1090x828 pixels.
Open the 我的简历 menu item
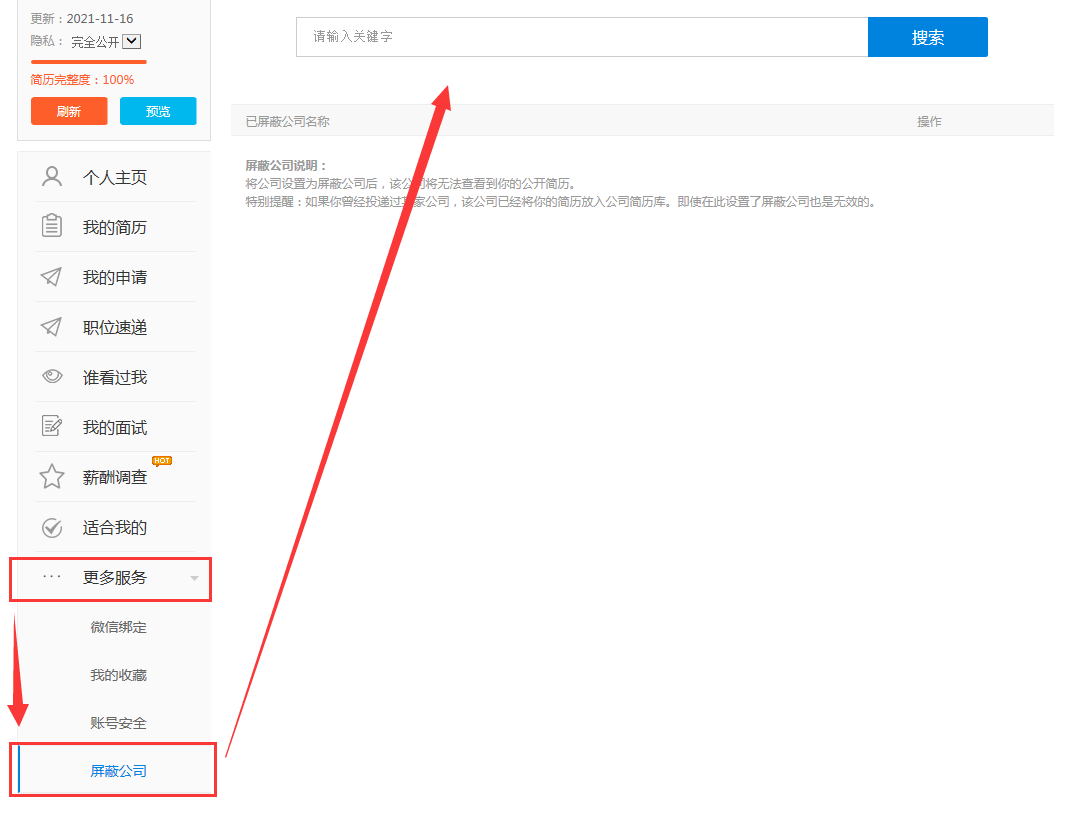click(115, 227)
